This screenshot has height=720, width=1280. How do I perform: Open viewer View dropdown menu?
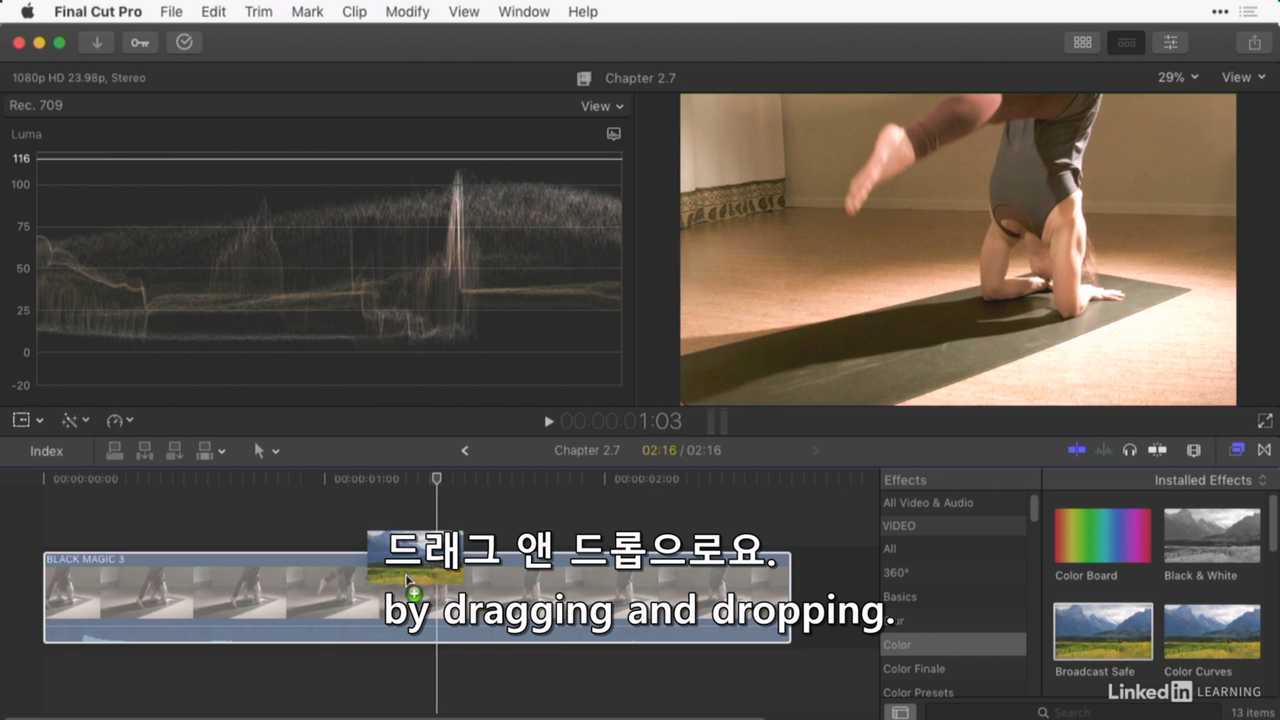[x=1244, y=77]
